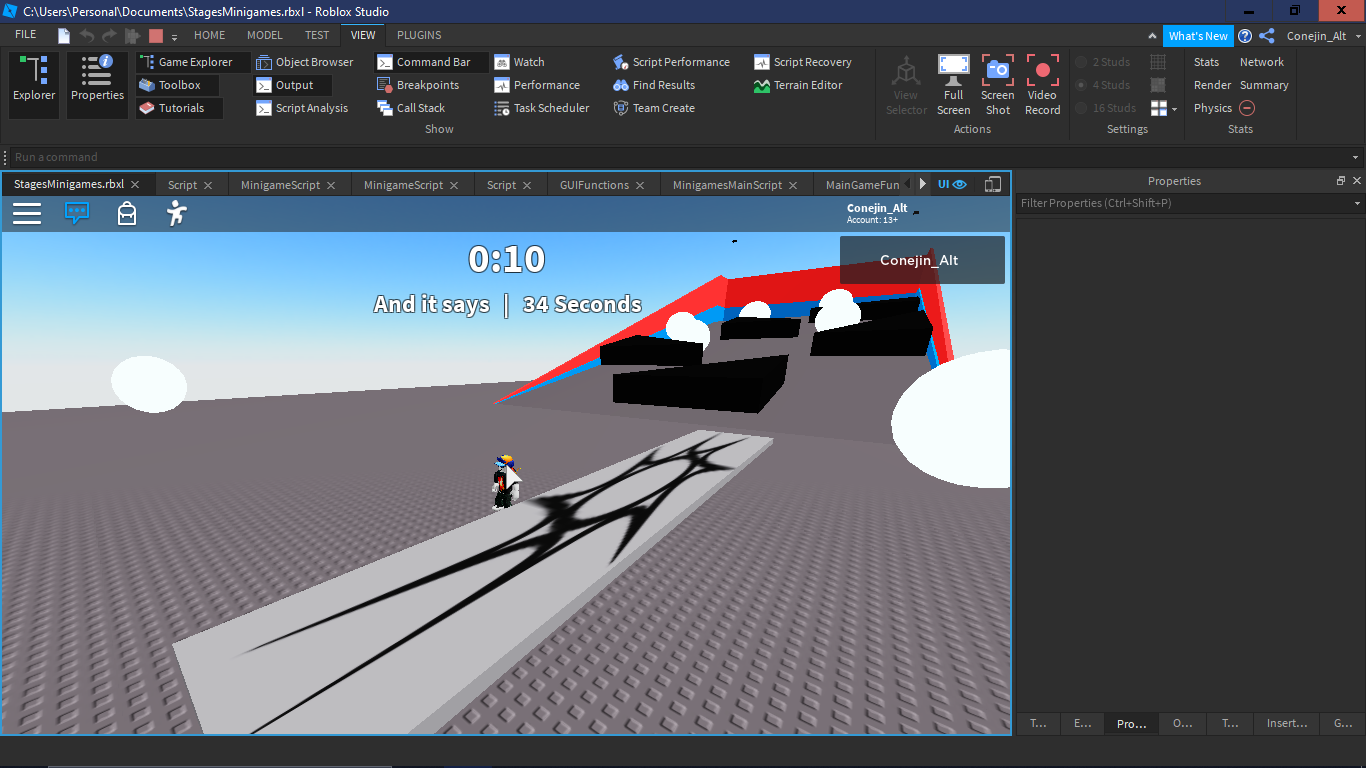Select the 2 Studs grid option
1366x768 pixels.
point(1103,62)
